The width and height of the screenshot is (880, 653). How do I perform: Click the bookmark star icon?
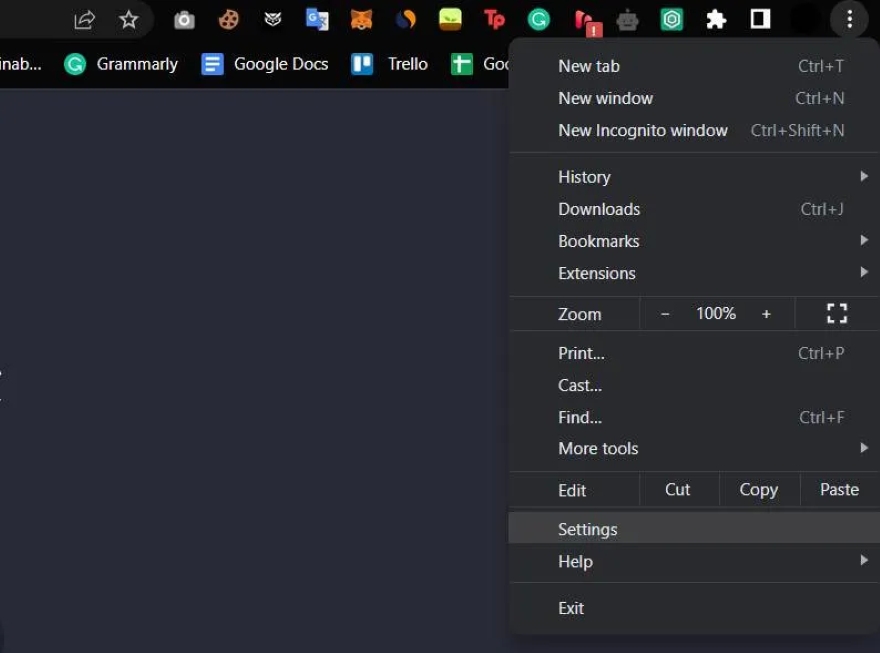(129, 19)
